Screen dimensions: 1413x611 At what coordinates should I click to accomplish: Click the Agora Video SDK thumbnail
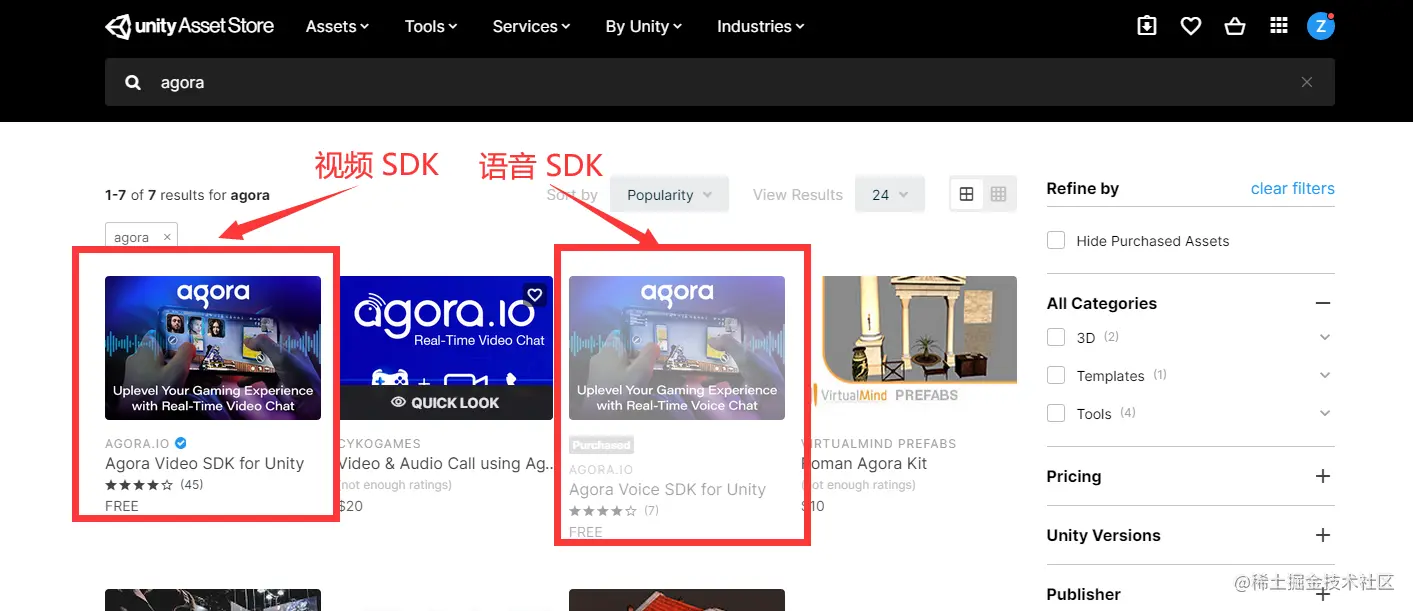tap(213, 348)
